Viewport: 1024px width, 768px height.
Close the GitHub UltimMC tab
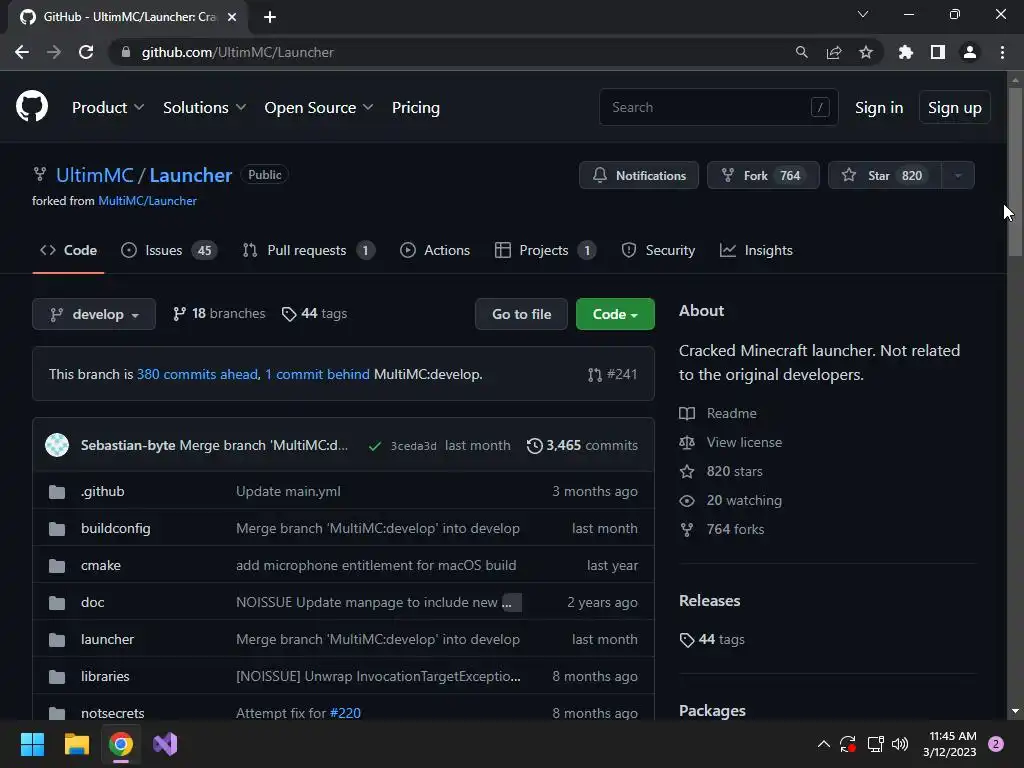(232, 17)
